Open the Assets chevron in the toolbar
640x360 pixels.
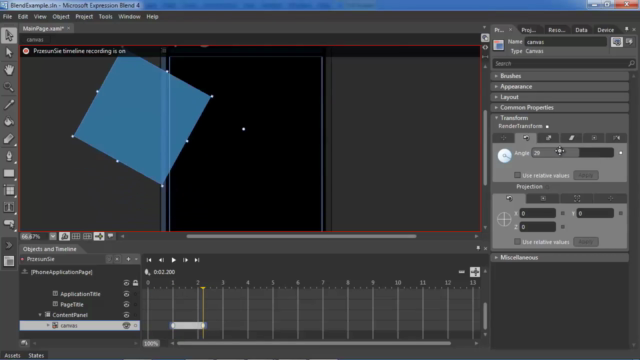[x=9, y=245]
